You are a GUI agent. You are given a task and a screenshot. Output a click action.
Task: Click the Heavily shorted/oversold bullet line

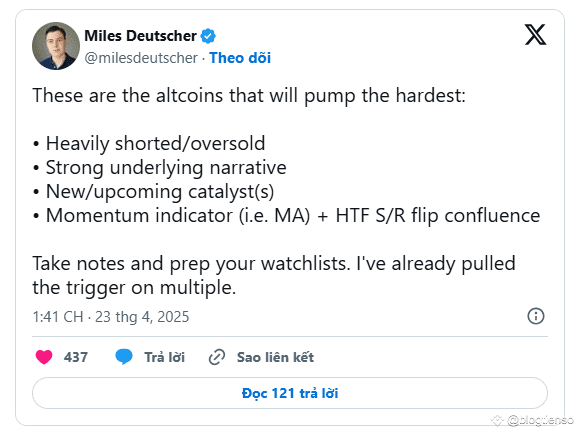(x=149, y=143)
